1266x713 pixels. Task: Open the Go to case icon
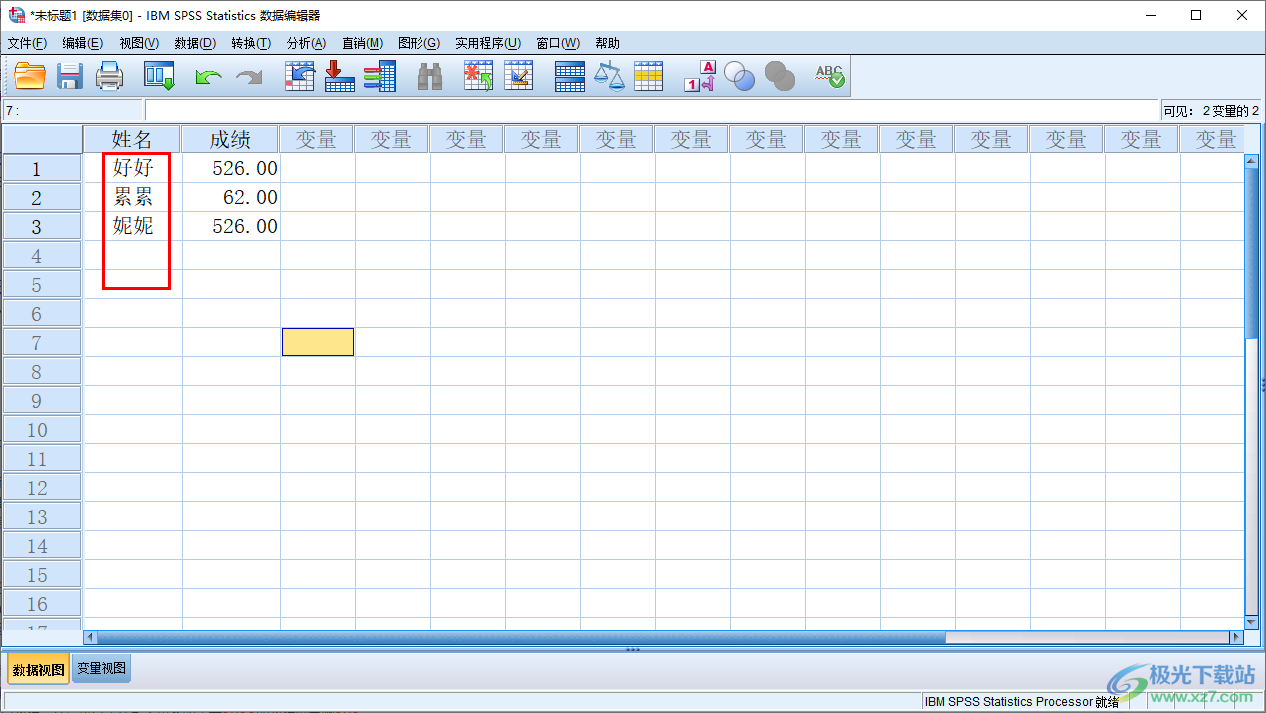tap(300, 76)
